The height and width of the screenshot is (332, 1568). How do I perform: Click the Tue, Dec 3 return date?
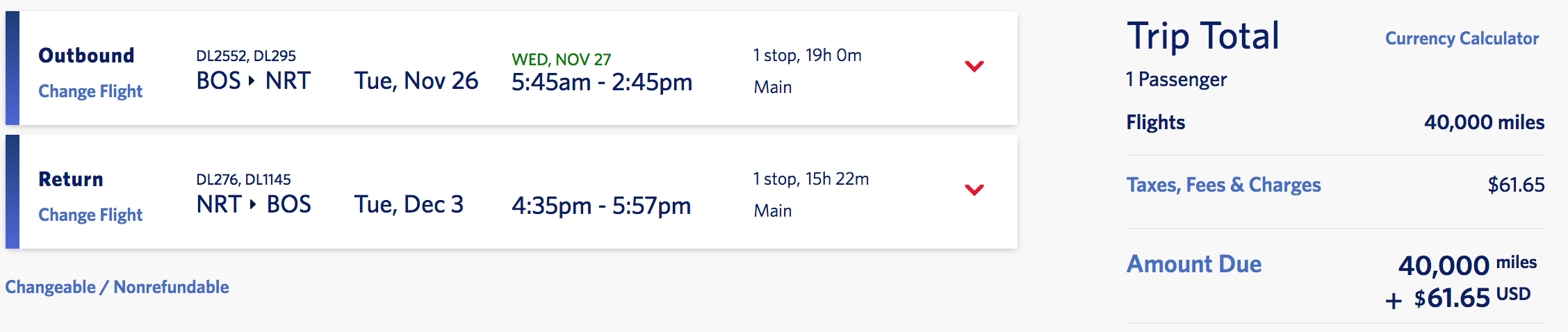coord(409,204)
